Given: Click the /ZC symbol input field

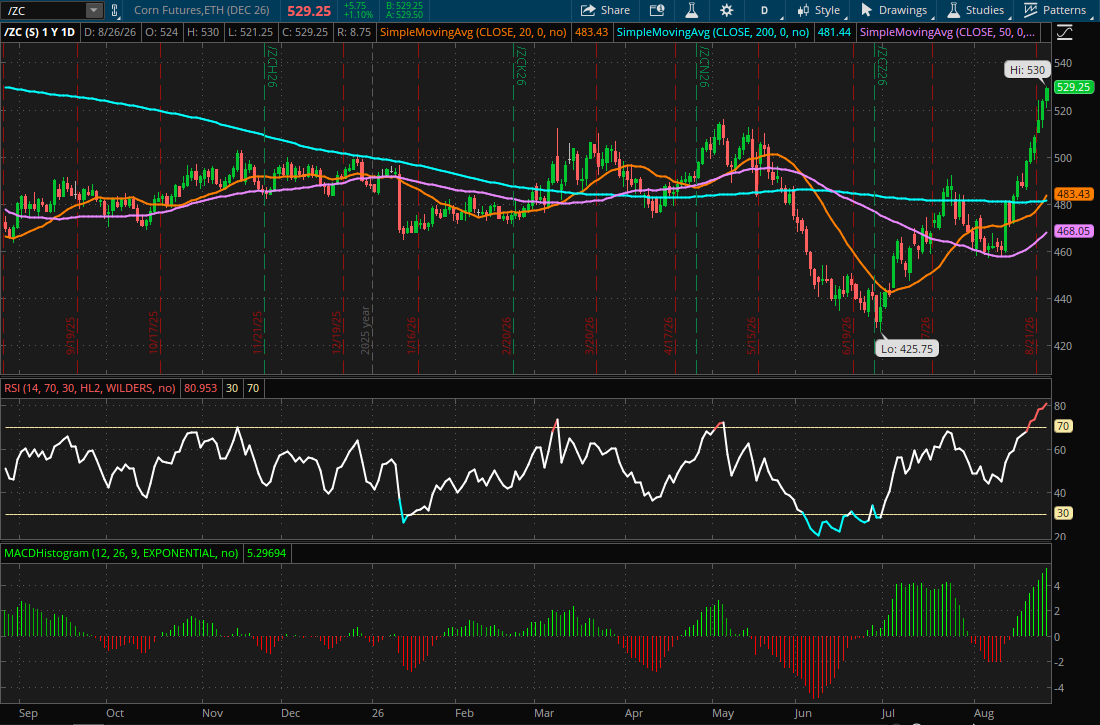Looking at the screenshot, I should [x=44, y=11].
